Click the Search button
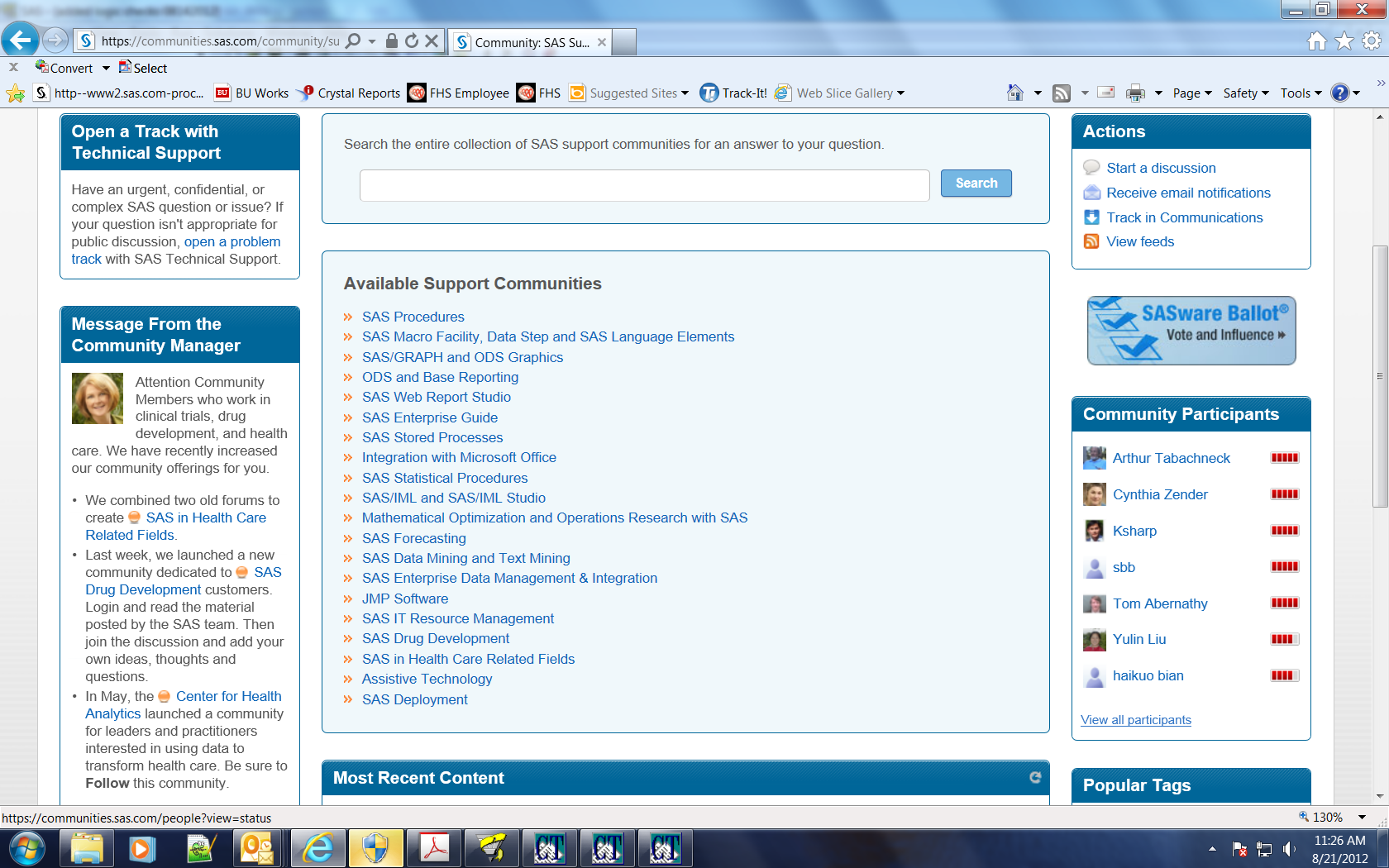This screenshot has width=1389, height=868. coord(976,183)
